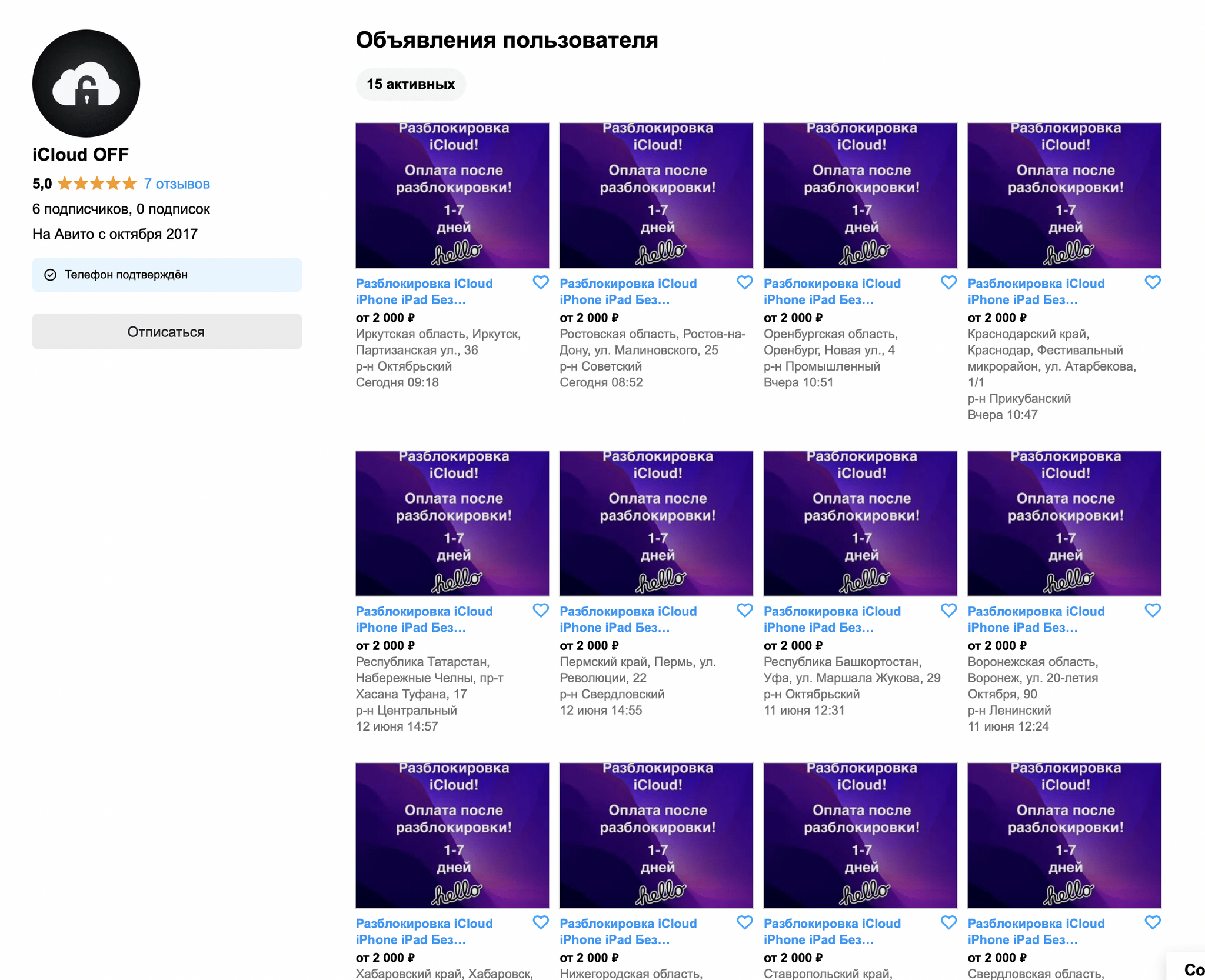
Task: Favorite the Нижегородская область listing heart icon
Action: [x=745, y=922]
